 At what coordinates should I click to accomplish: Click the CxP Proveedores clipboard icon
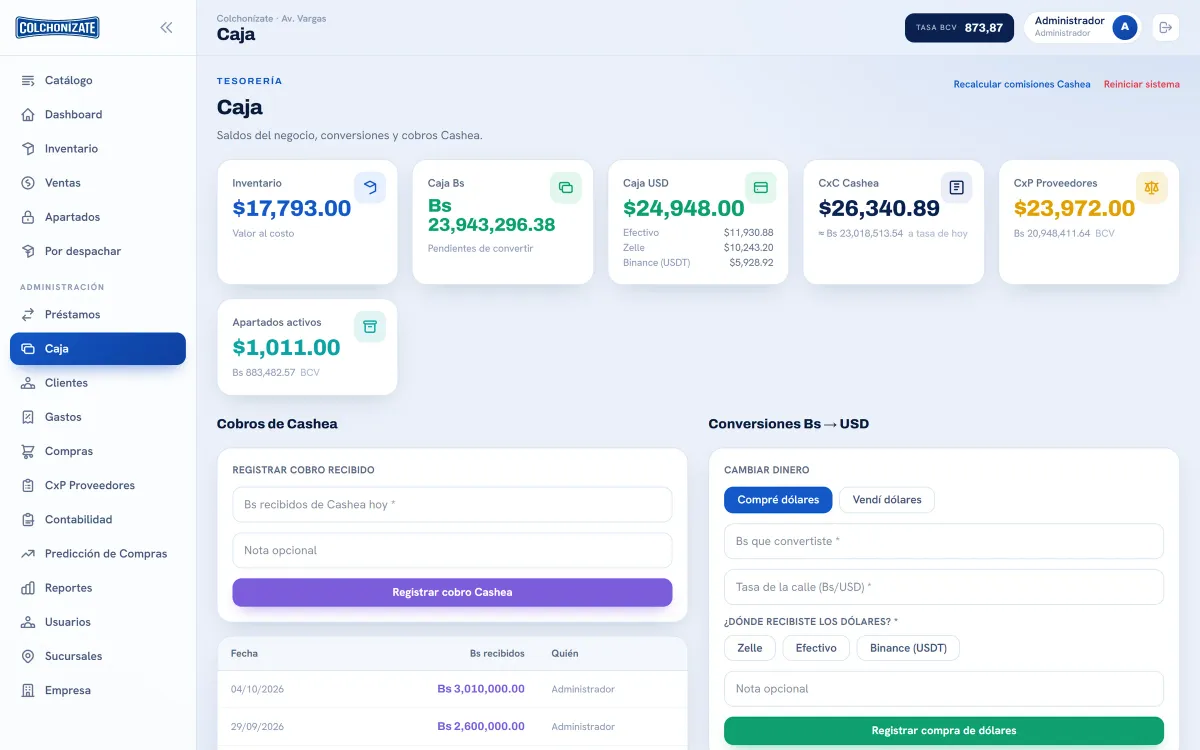point(28,485)
